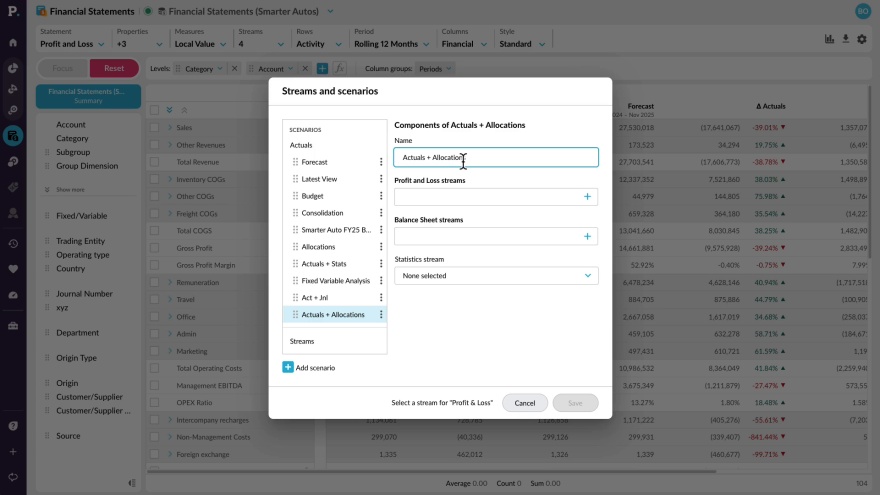The image size is (880, 495).
Task: Toggle the select-all checkbox in table header
Action: pos(154,110)
